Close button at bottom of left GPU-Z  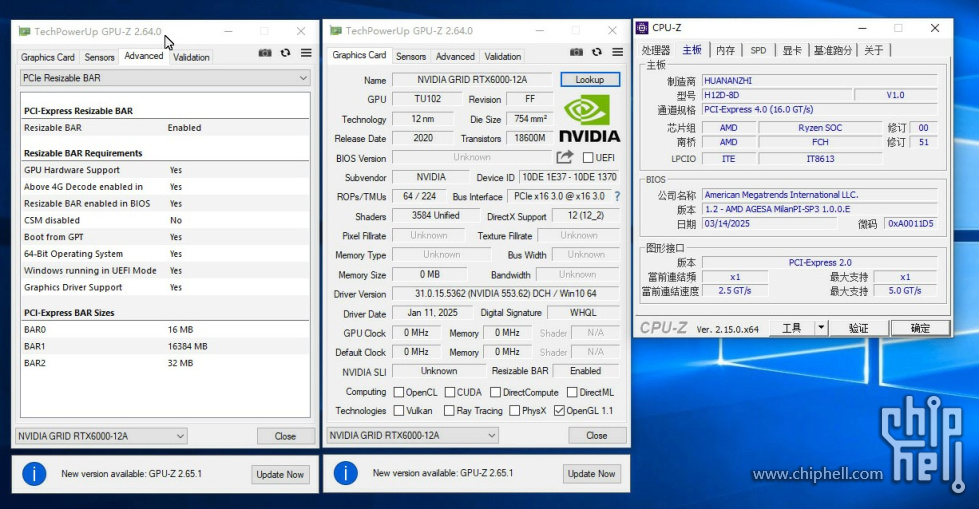285,436
